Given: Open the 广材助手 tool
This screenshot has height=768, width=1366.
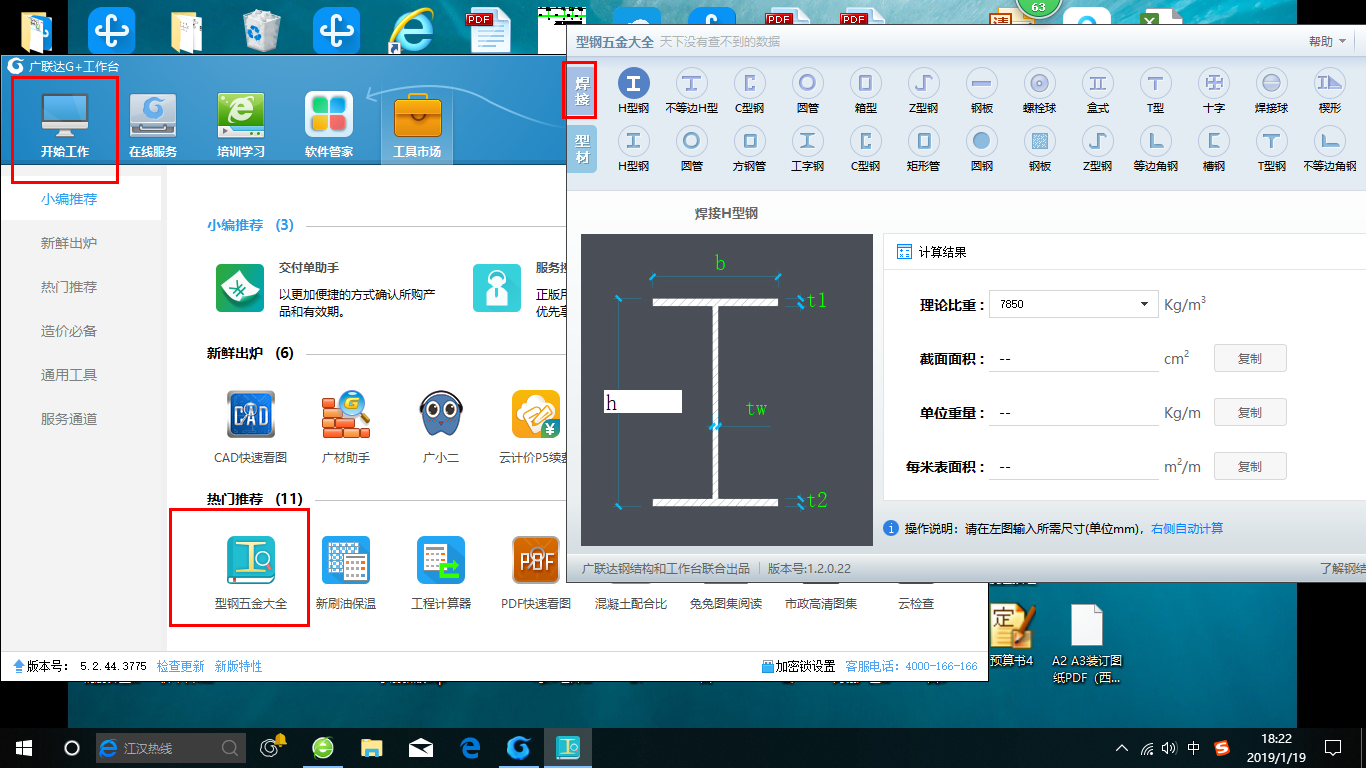Looking at the screenshot, I should [x=346, y=427].
